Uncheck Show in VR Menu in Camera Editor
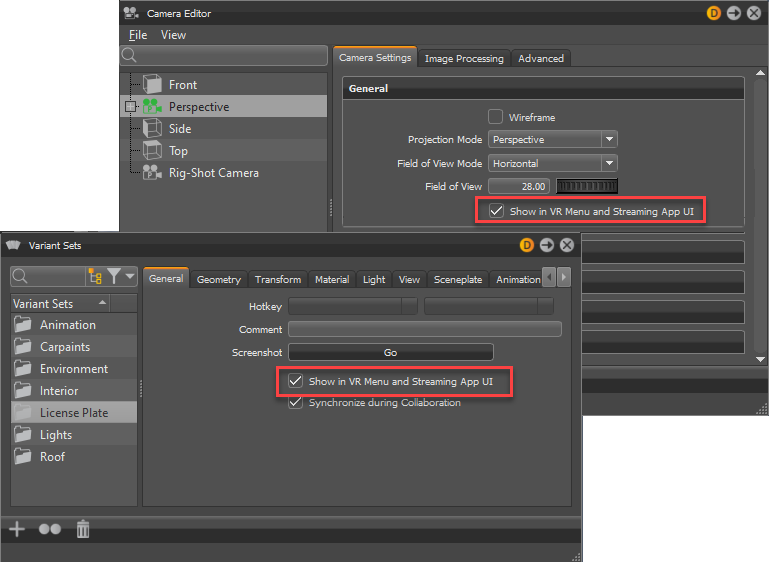Image resolution: width=769 pixels, height=562 pixels. [x=496, y=211]
